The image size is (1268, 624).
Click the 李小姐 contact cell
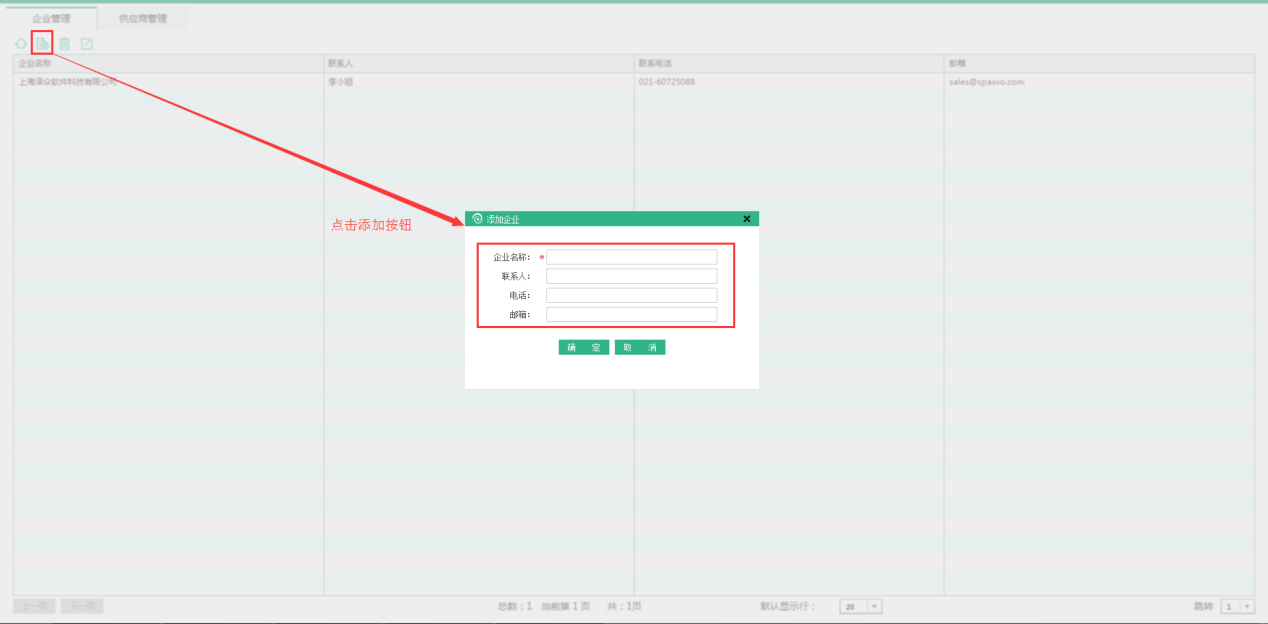(x=479, y=82)
